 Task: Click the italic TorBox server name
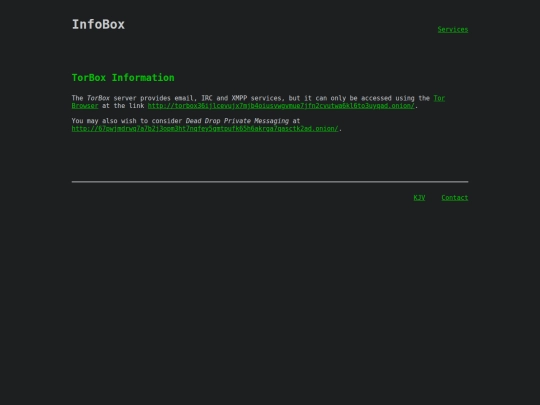(x=98, y=98)
